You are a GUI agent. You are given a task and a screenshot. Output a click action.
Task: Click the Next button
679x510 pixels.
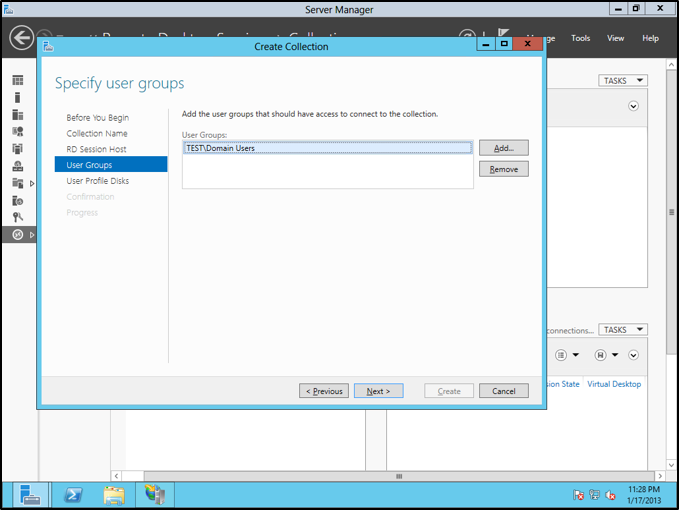pos(378,391)
